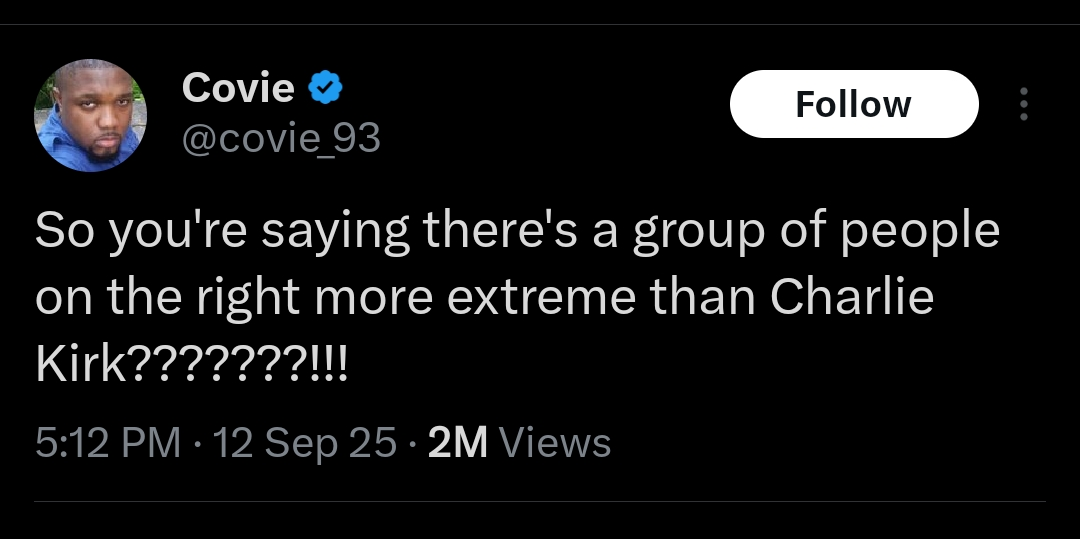Open Covie's round profile picture

click(90, 115)
